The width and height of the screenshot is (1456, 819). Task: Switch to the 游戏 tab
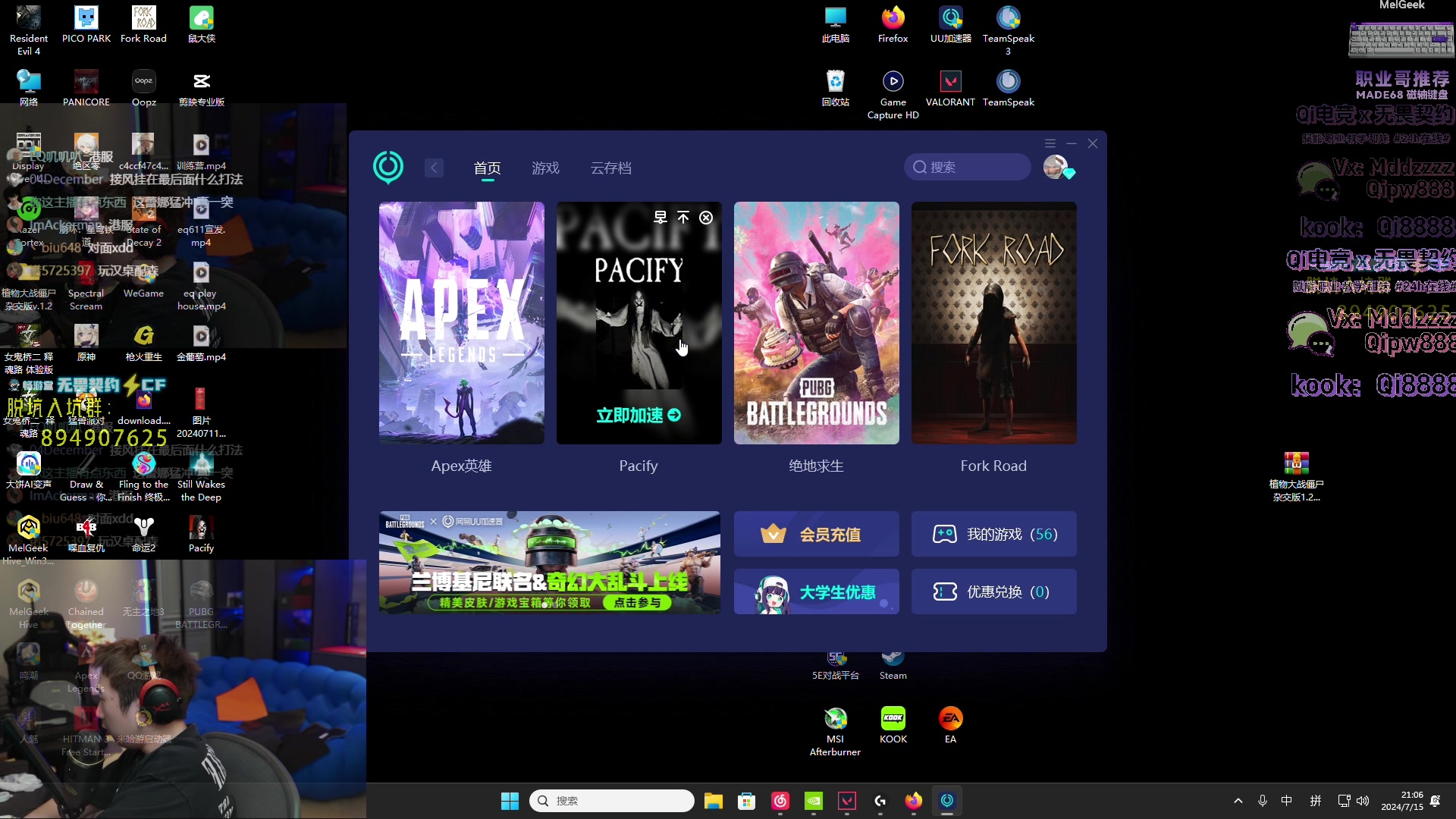546,168
